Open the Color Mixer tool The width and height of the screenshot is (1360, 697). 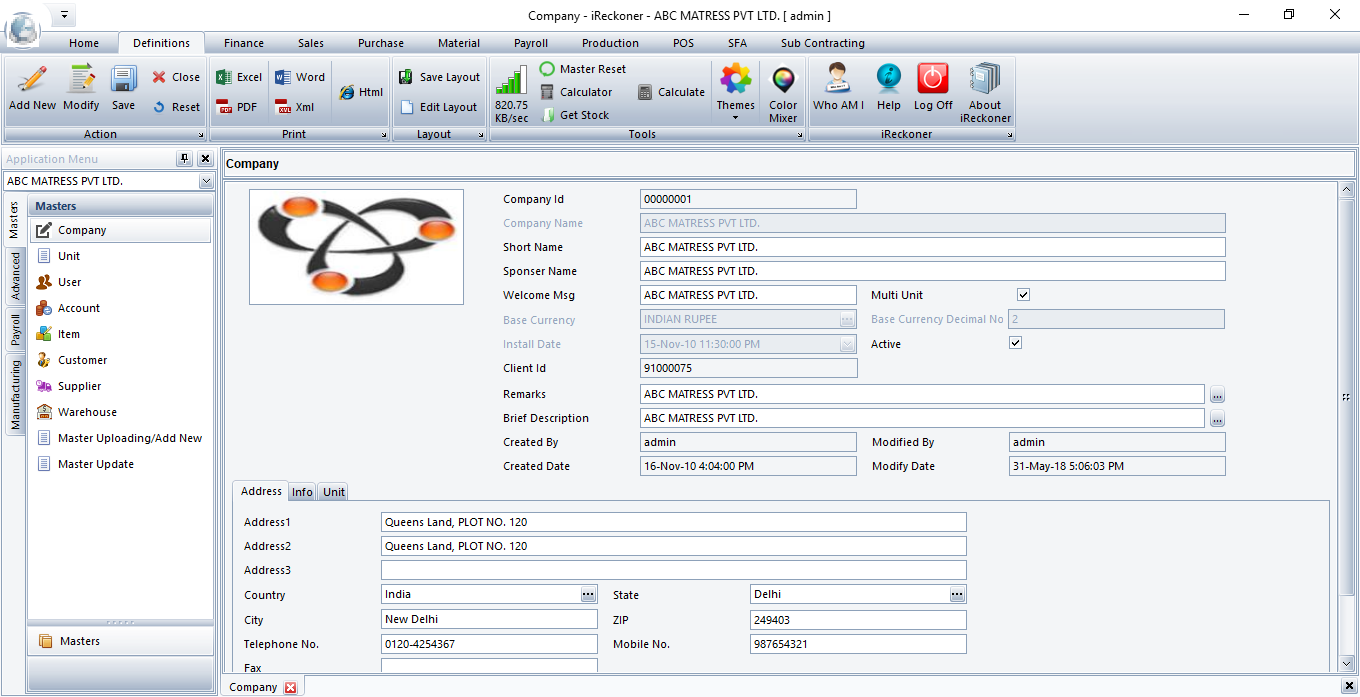[x=783, y=92]
